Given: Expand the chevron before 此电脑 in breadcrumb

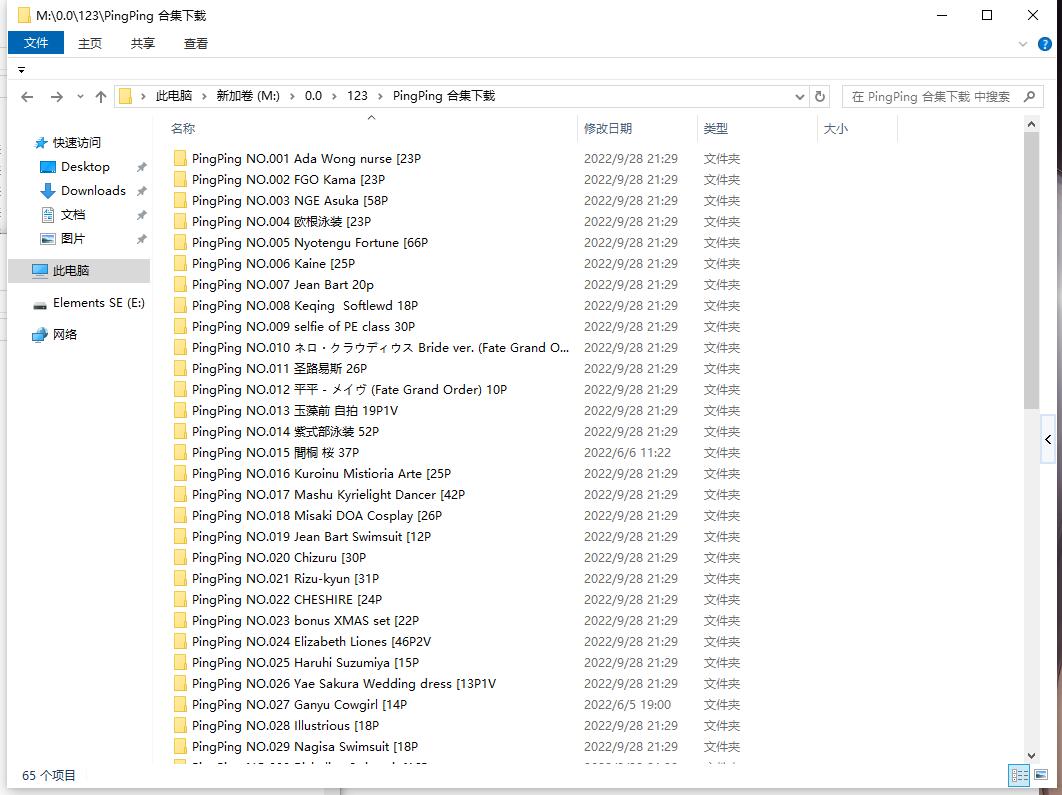Looking at the screenshot, I should pyautogui.click(x=143, y=96).
